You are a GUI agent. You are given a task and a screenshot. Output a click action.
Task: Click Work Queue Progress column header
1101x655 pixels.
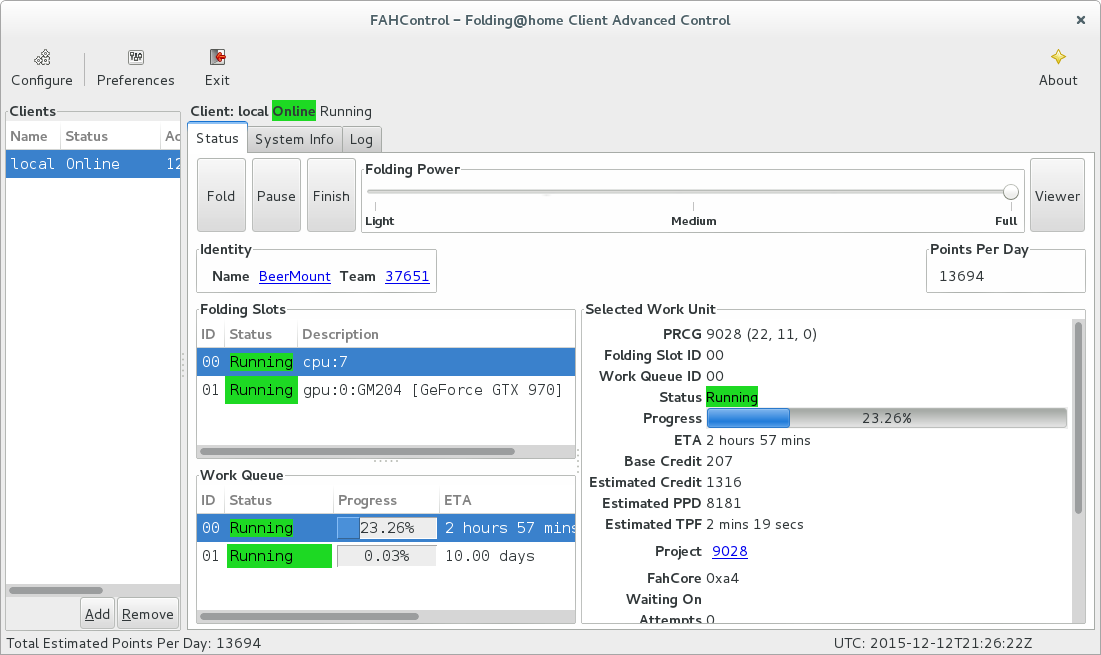(385, 500)
